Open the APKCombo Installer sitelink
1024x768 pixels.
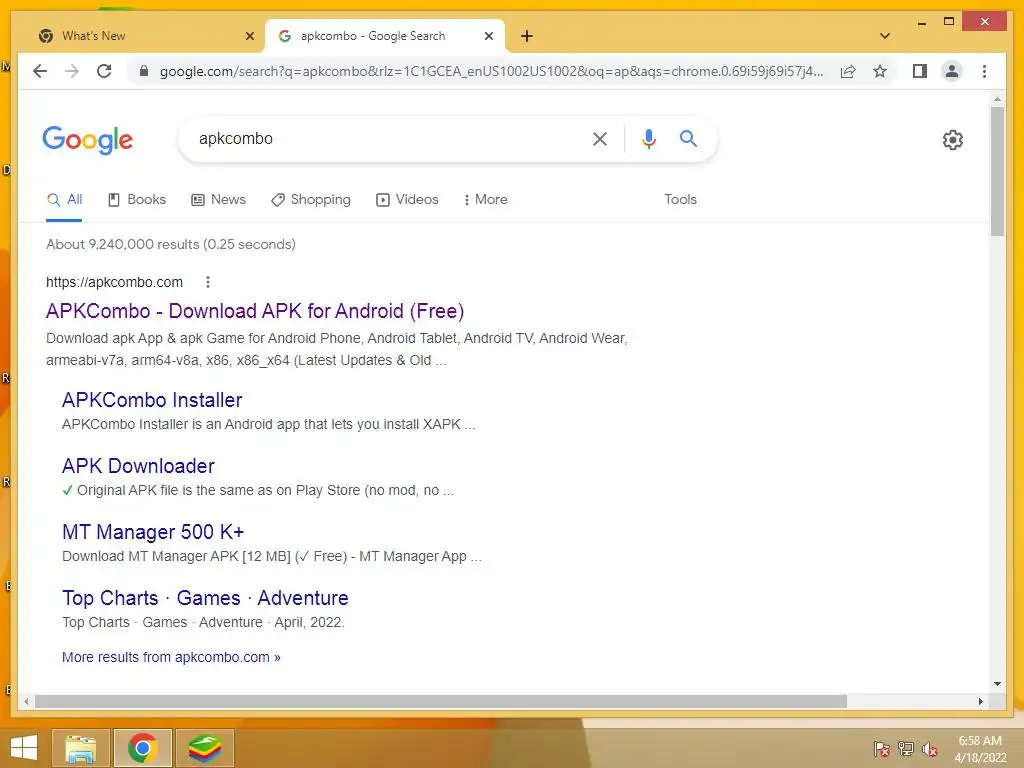(152, 400)
